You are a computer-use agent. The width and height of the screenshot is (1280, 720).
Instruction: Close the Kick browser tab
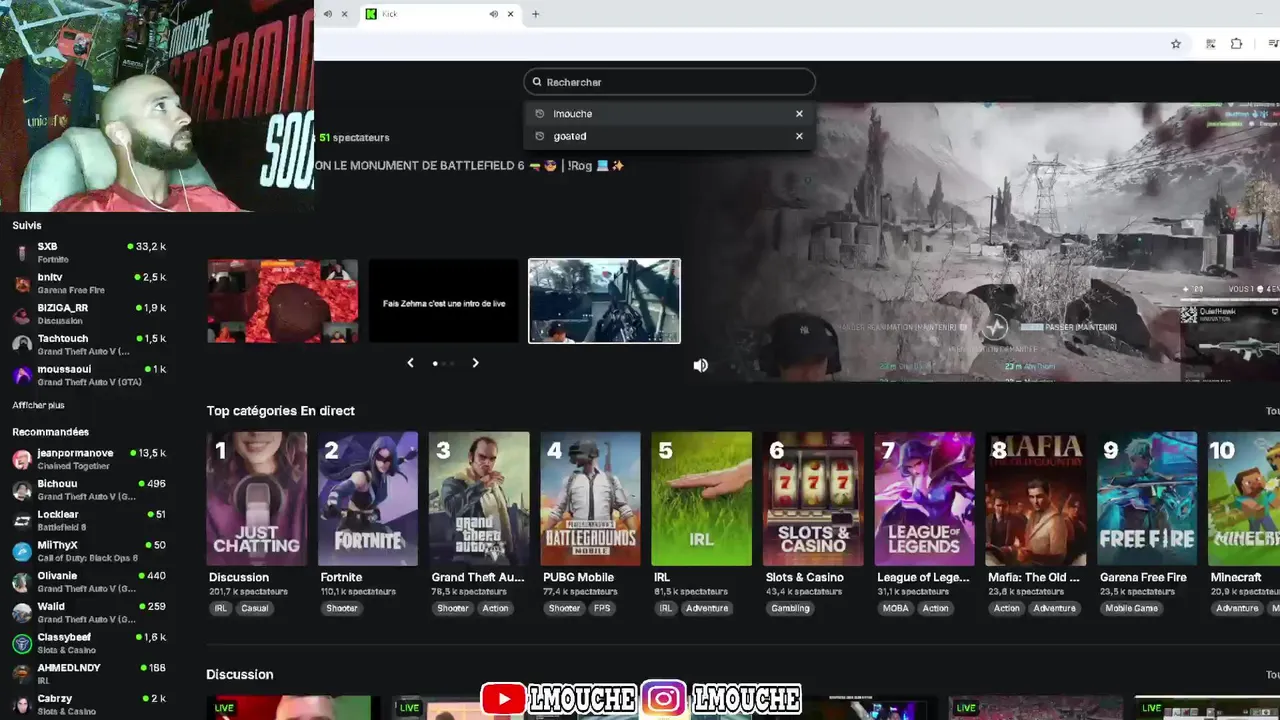(511, 14)
